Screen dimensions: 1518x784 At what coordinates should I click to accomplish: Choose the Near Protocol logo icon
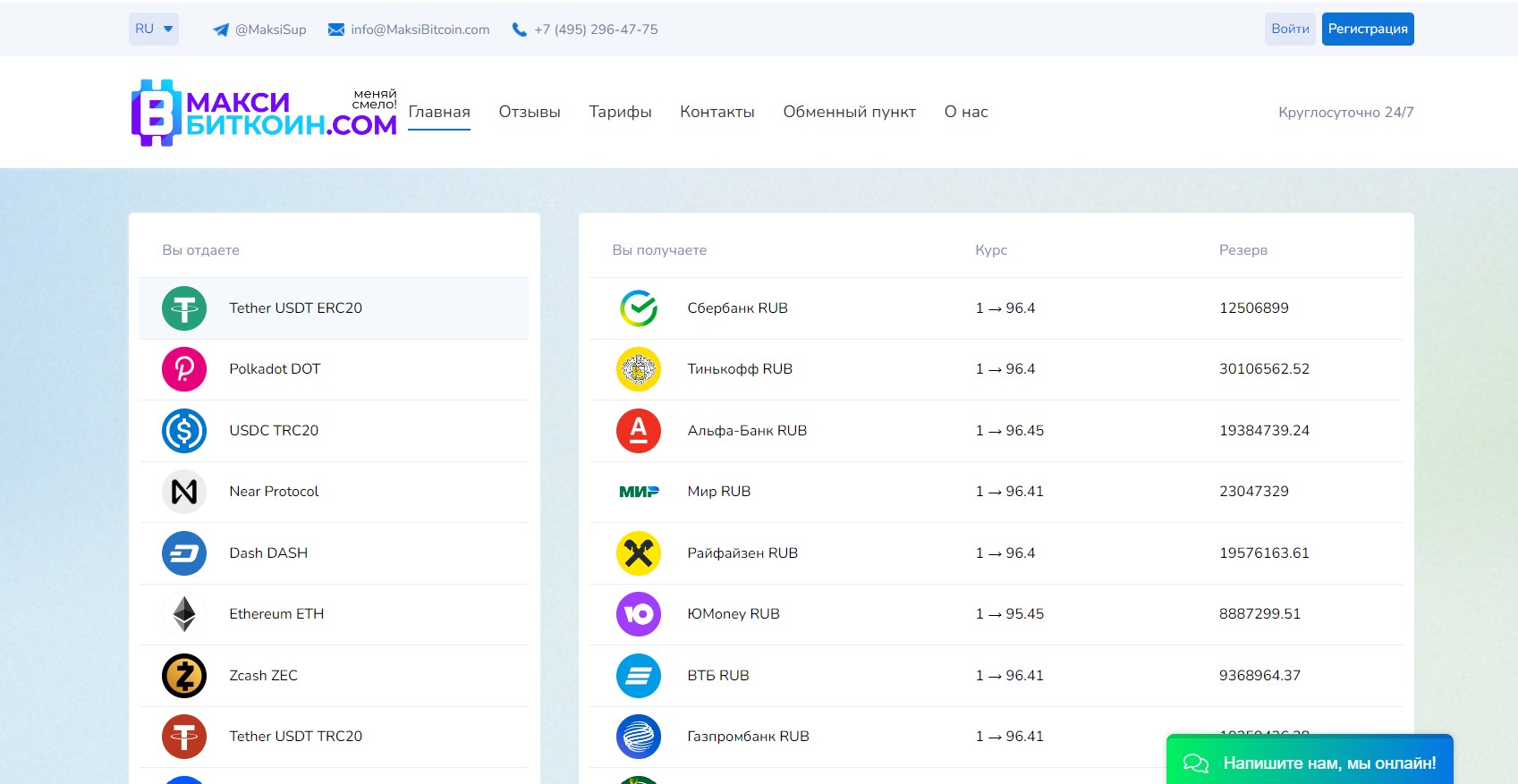click(x=184, y=492)
